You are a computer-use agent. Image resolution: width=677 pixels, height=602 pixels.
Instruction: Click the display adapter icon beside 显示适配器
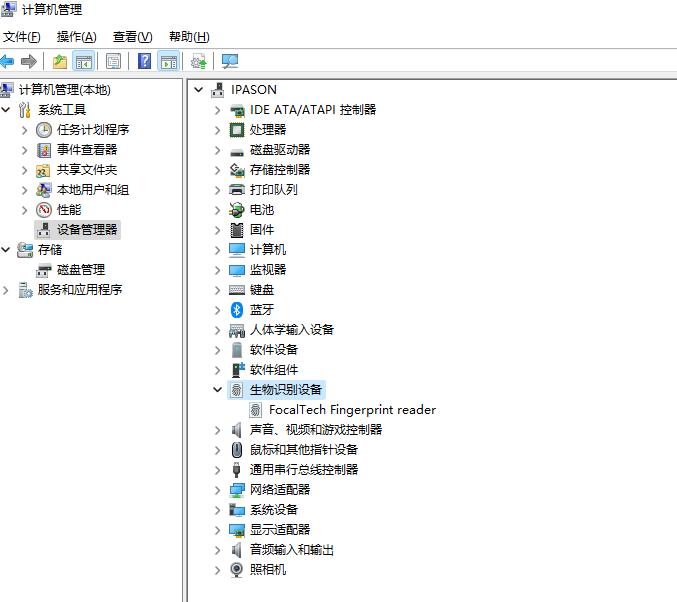click(x=237, y=529)
